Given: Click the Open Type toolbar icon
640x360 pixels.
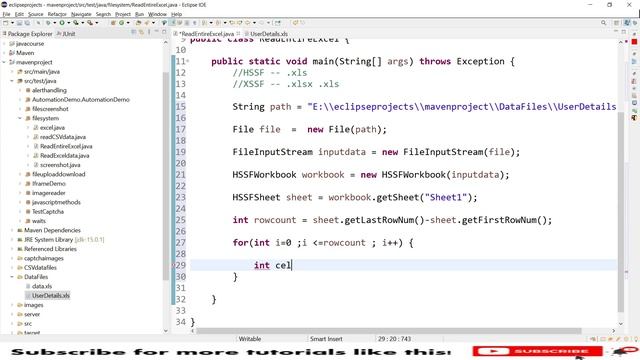Looking at the screenshot, I should point(138,23).
